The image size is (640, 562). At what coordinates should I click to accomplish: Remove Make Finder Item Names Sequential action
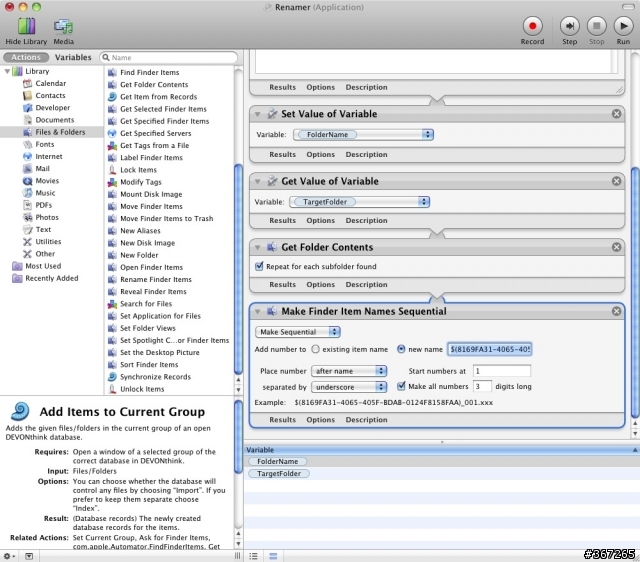616,311
